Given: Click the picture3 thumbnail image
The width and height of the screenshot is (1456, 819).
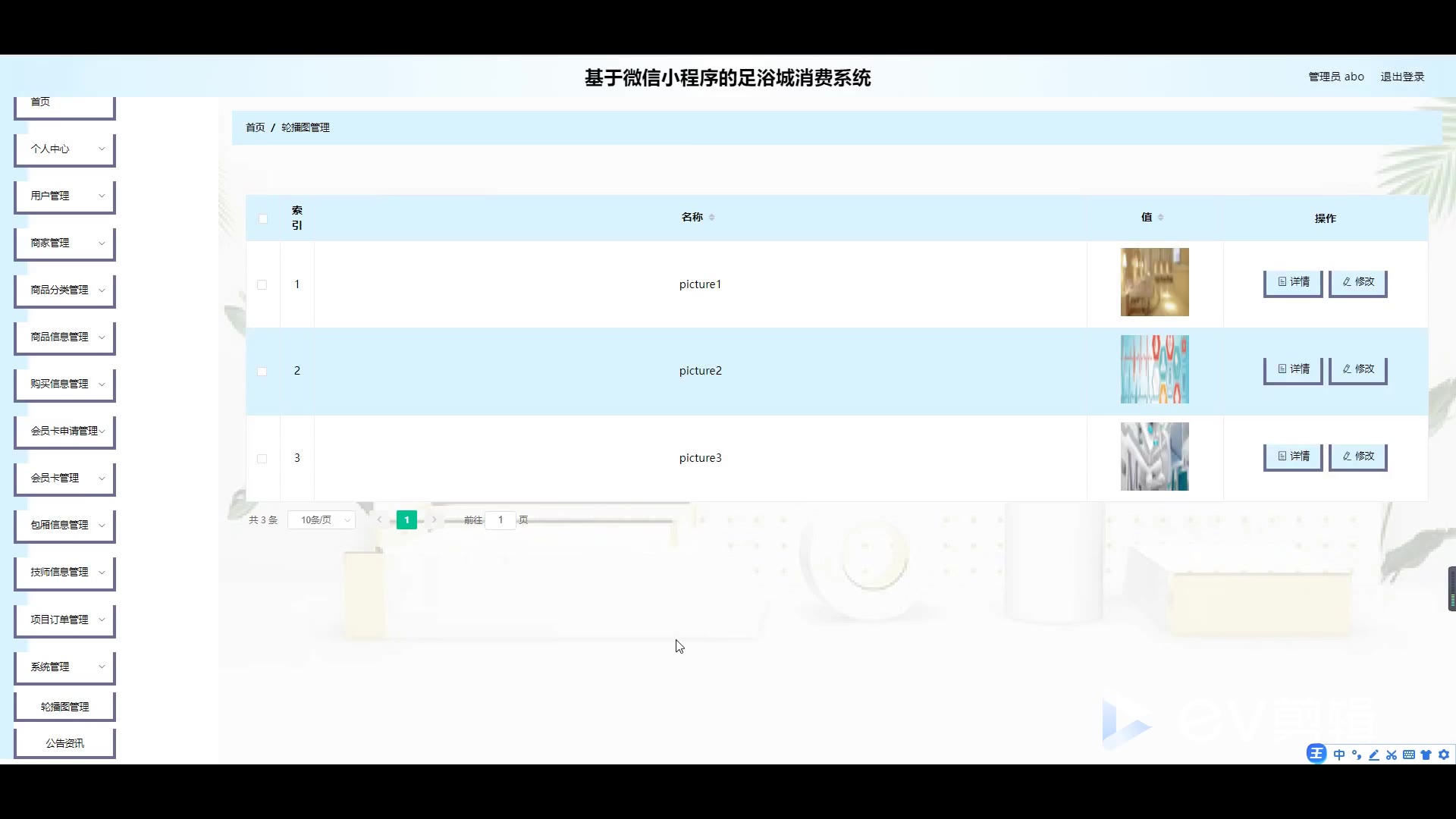Looking at the screenshot, I should coord(1154,457).
